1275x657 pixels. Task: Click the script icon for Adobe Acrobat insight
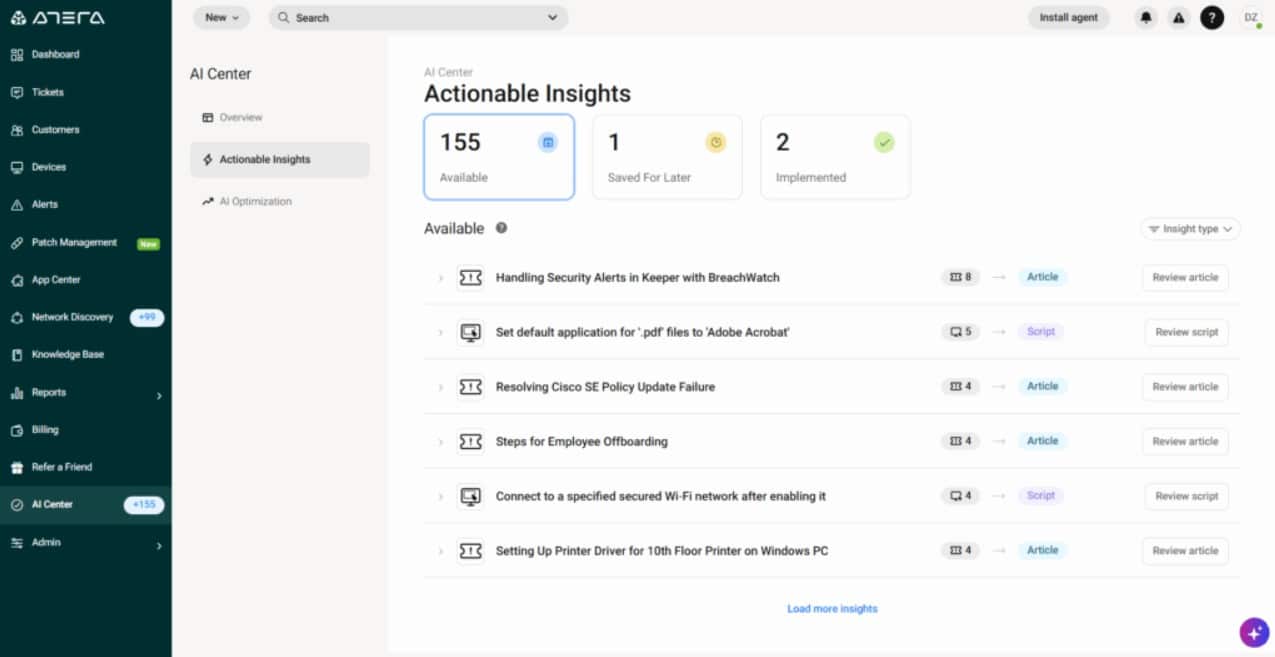pos(470,332)
